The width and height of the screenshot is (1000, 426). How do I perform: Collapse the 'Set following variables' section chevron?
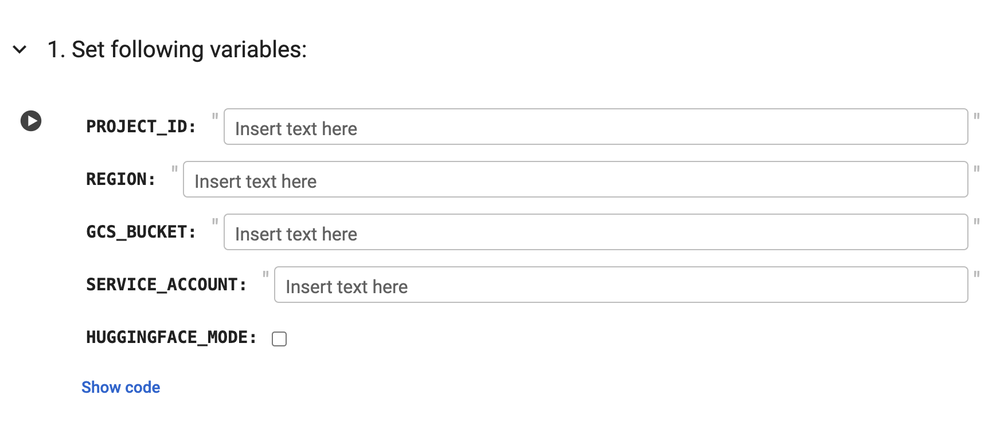(x=20, y=49)
